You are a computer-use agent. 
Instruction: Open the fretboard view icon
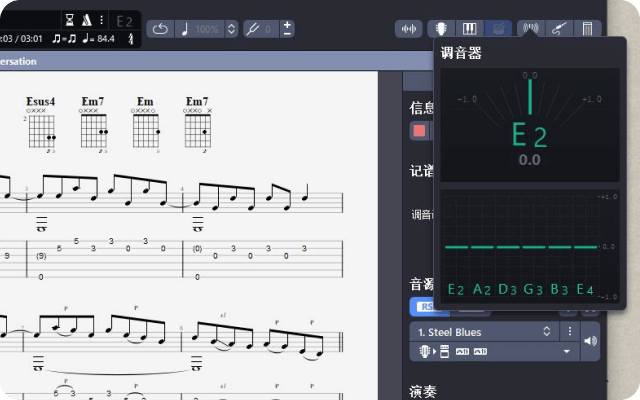click(442, 29)
